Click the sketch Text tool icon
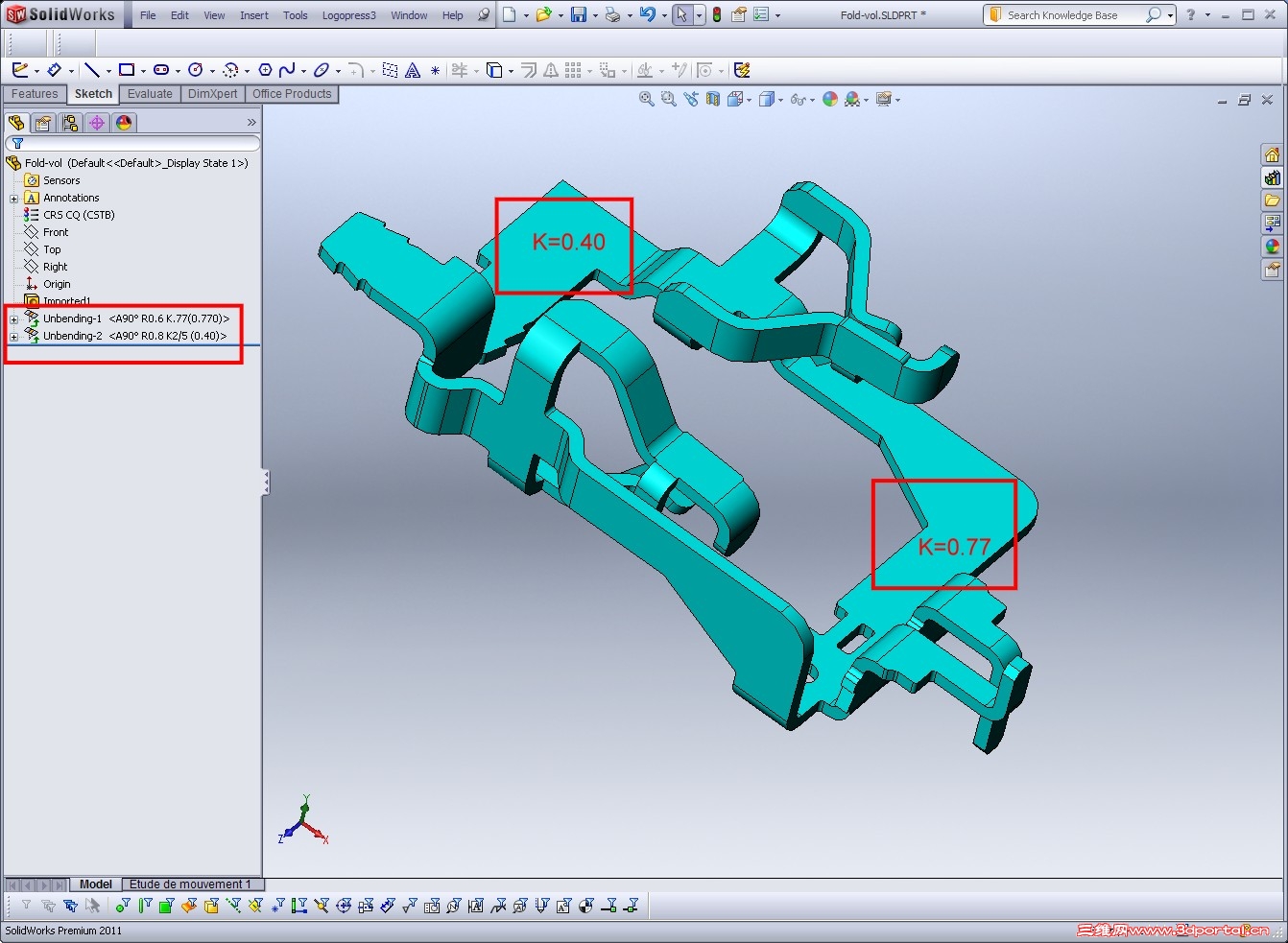 (413, 70)
